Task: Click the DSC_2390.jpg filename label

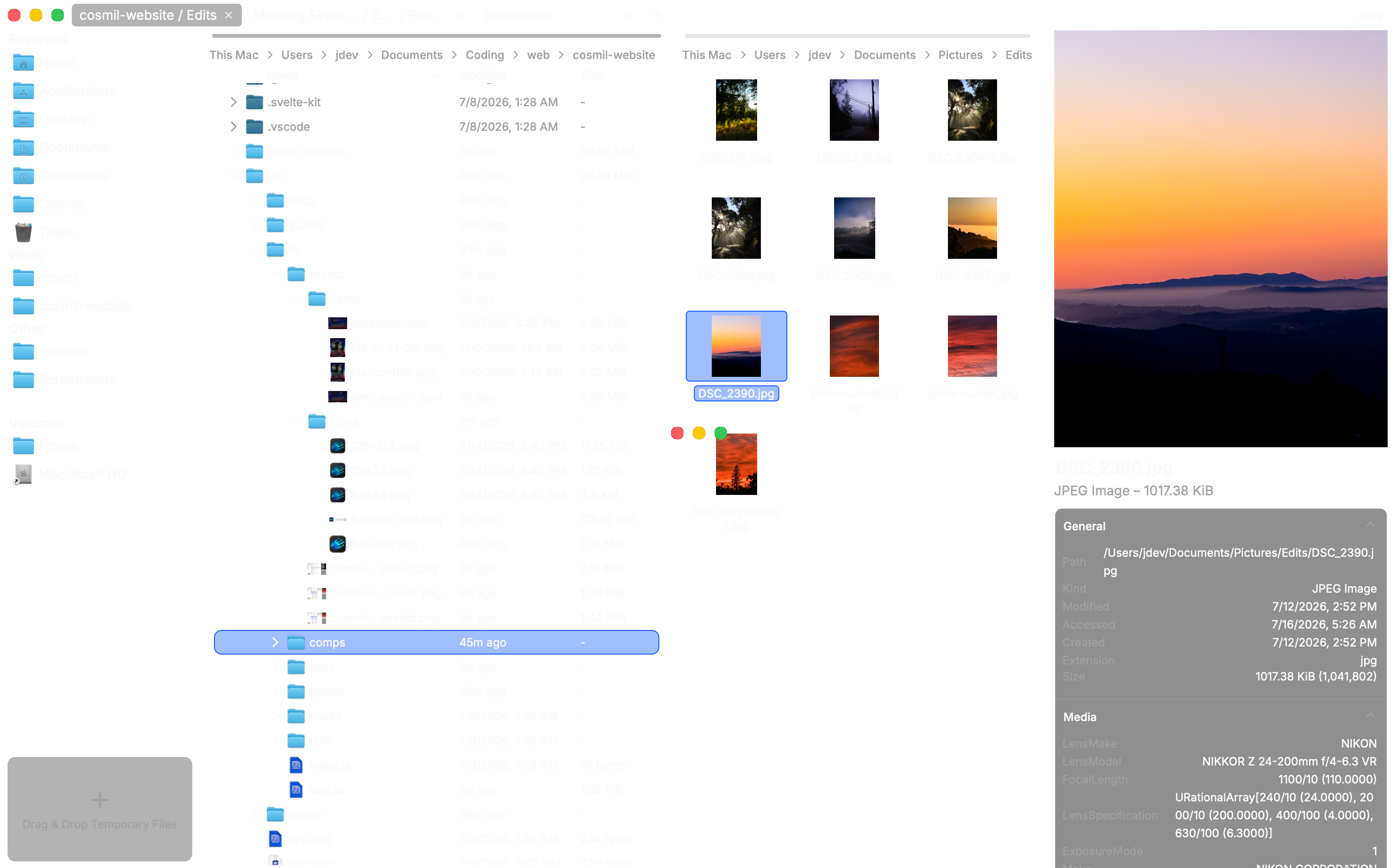Action: 736,393
